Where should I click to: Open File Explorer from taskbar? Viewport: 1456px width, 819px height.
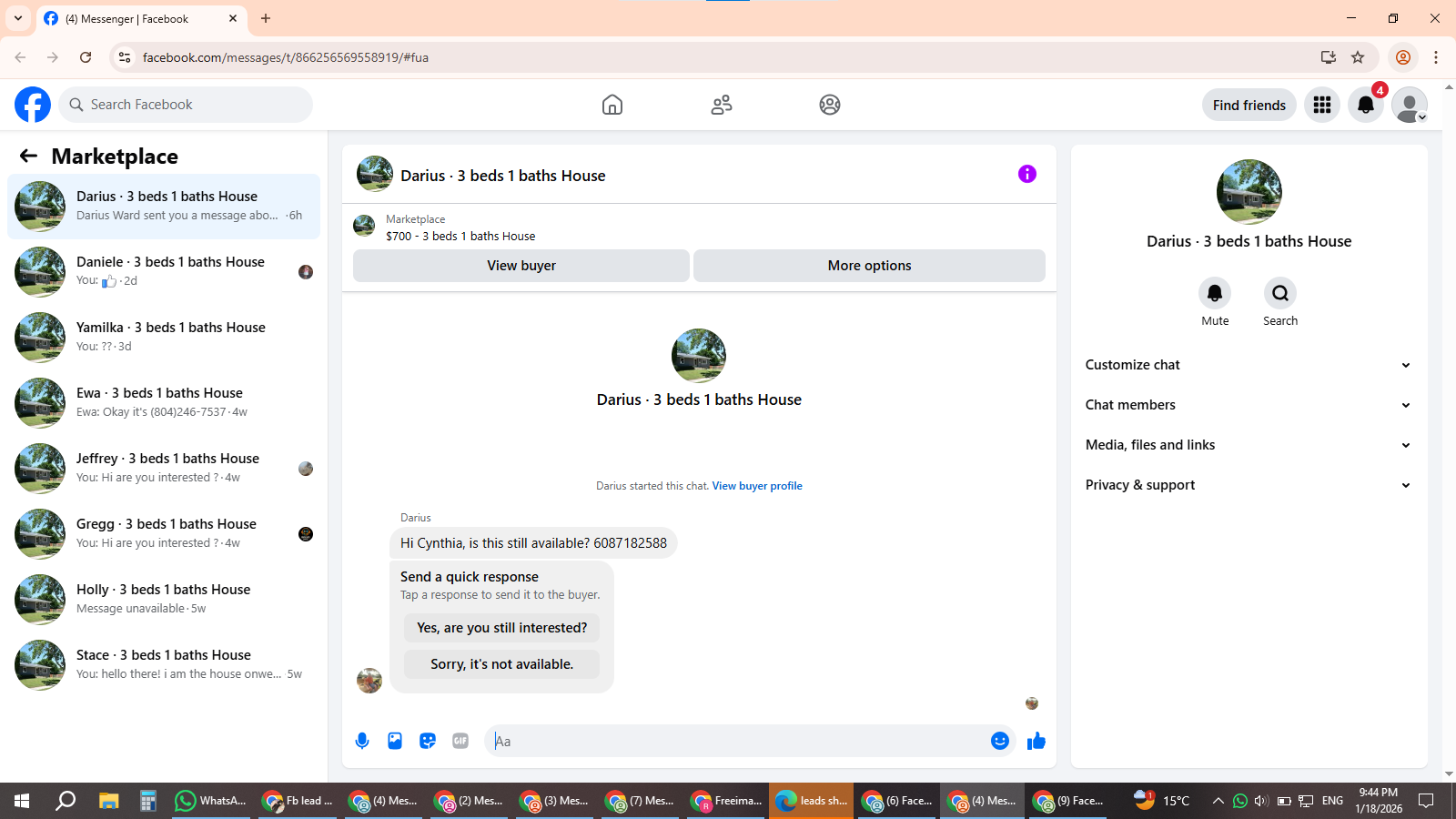pos(109,801)
